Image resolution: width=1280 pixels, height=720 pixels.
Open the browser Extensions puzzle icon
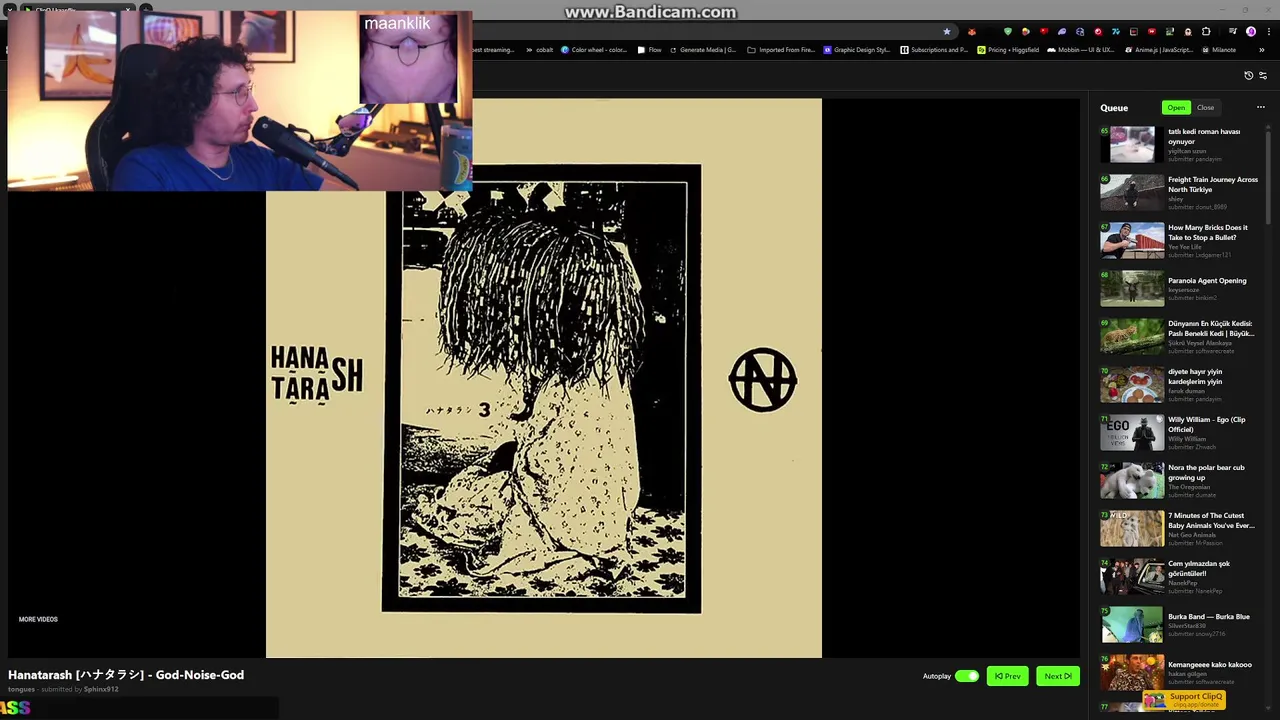[1206, 31]
